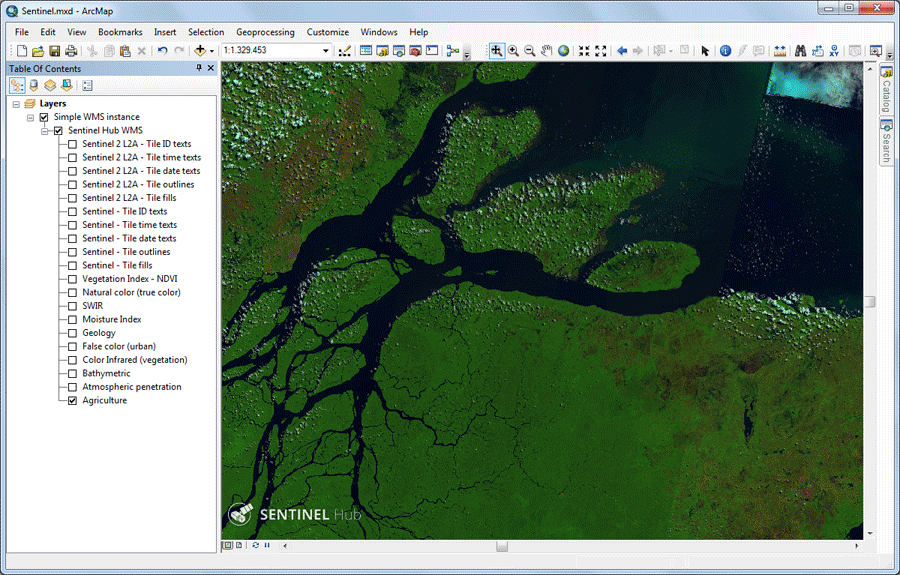Open the Customize menu
Screen dimensions: 900x575
[x=328, y=32]
